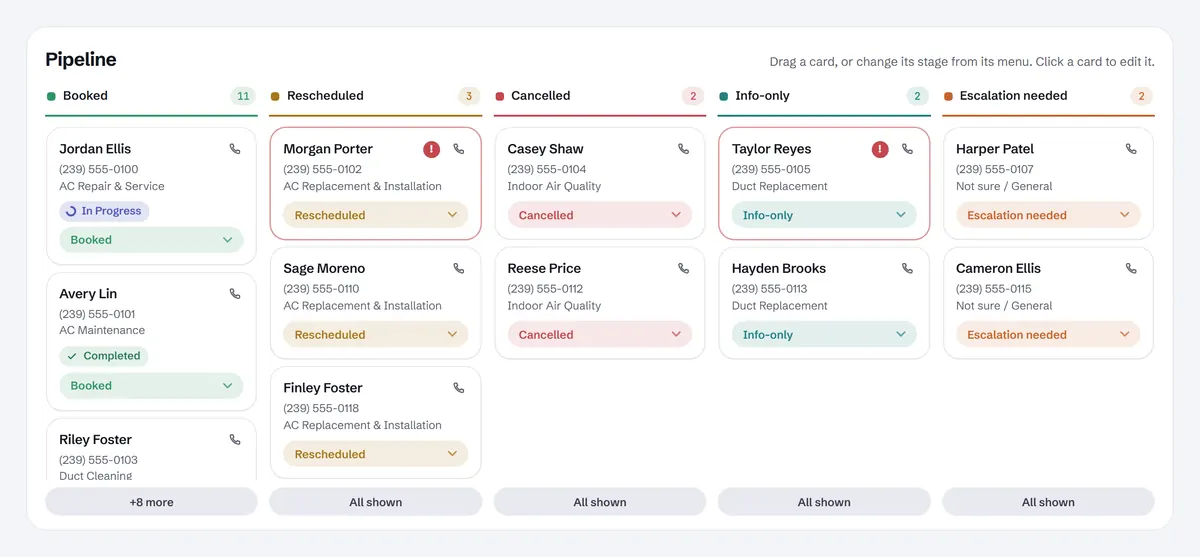Click phone number (239) 555-0102
The width and height of the screenshot is (1200, 557).
(x=323, y=169)
